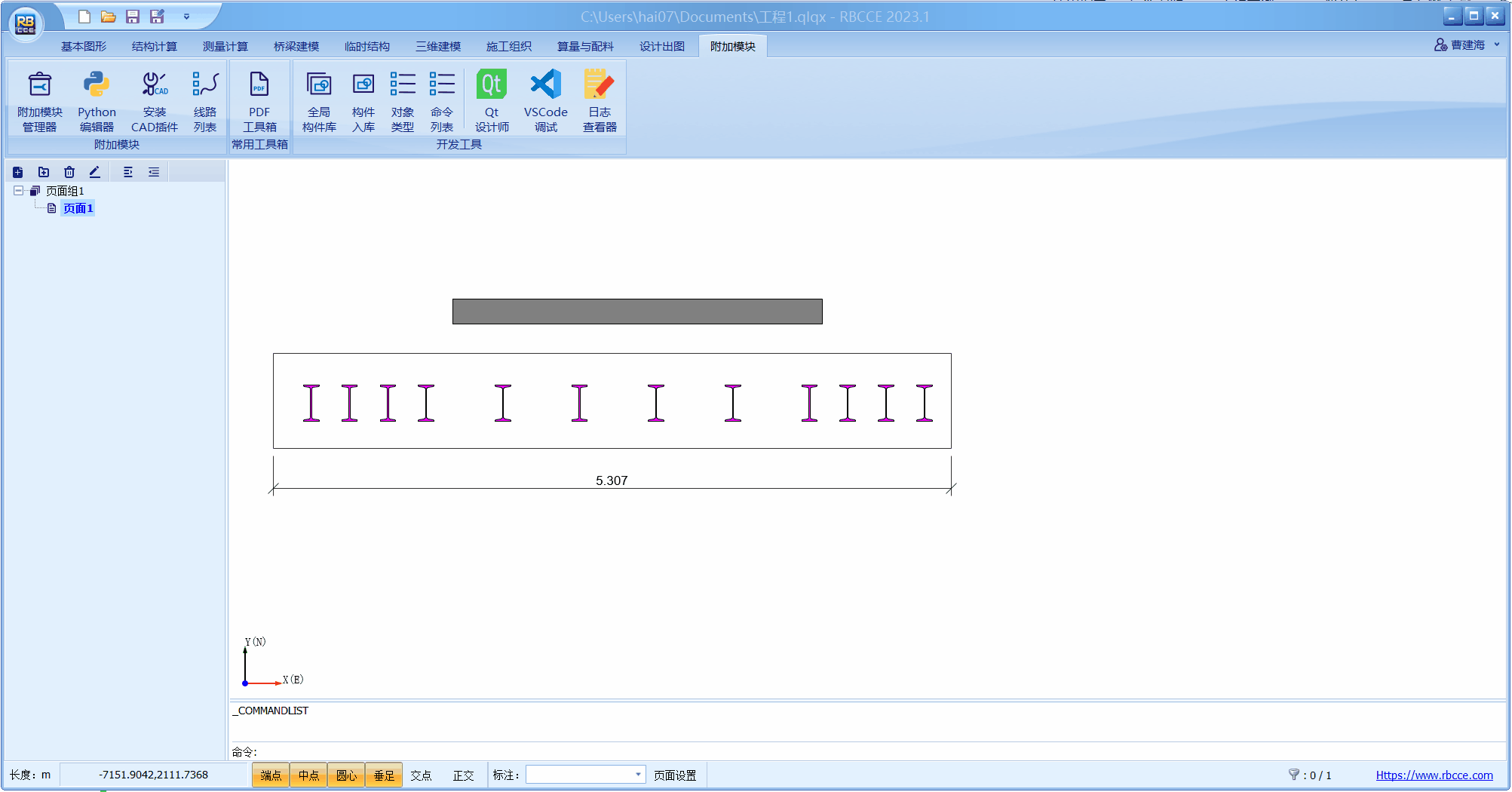This screenshot has width=1512, height=792.
Task: Click the 页面设置 button
Action: [x=675, y=775]
